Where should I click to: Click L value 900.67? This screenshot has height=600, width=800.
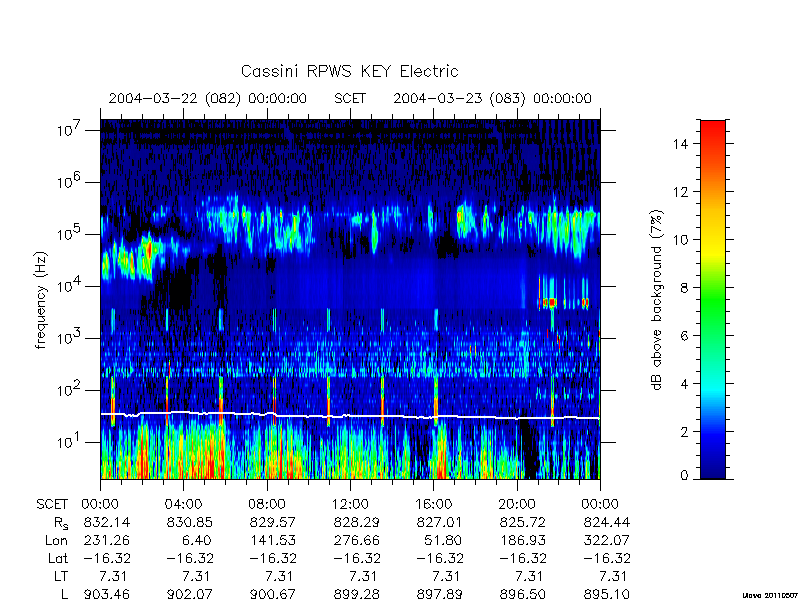coord(273,594)
